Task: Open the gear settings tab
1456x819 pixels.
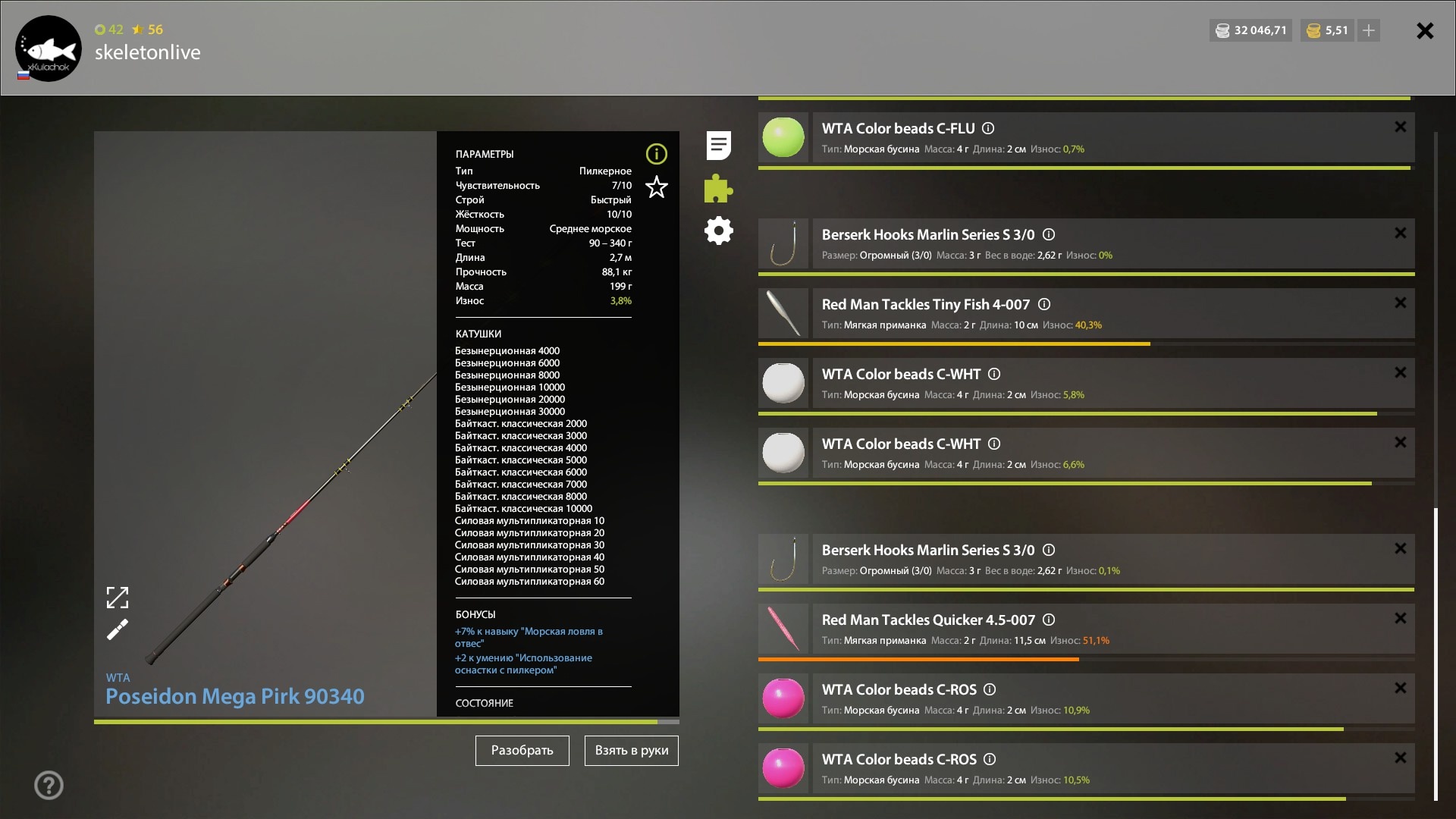Action: (x=718, y=231)
